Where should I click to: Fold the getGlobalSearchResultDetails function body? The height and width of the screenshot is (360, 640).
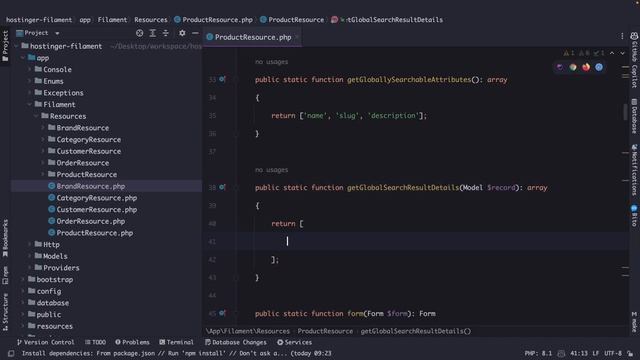click(x=236, y=187)
